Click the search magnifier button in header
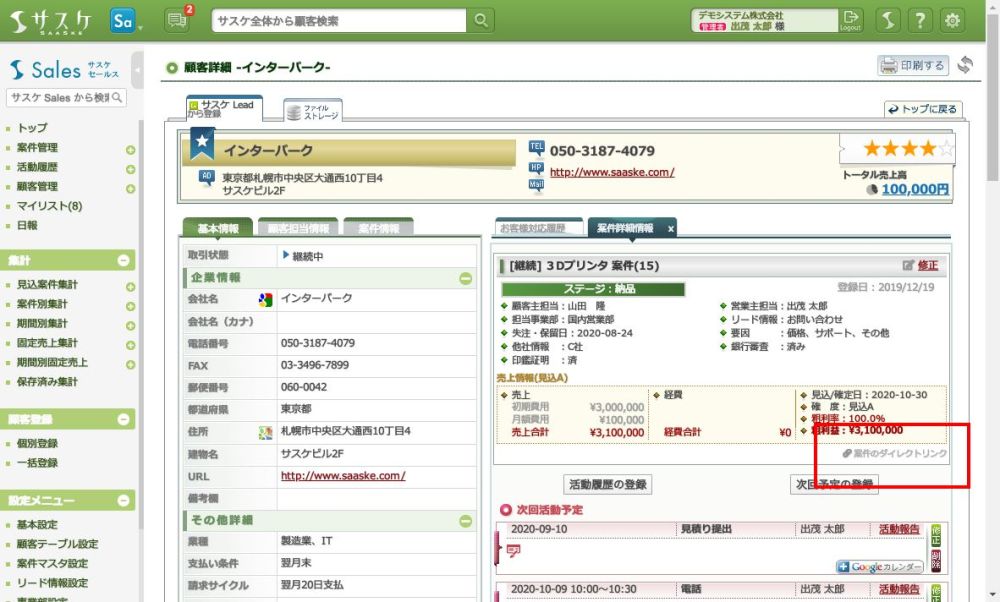Image resolution: width=1000 pixels, height=602 pixels. click(x=482, y=20)
